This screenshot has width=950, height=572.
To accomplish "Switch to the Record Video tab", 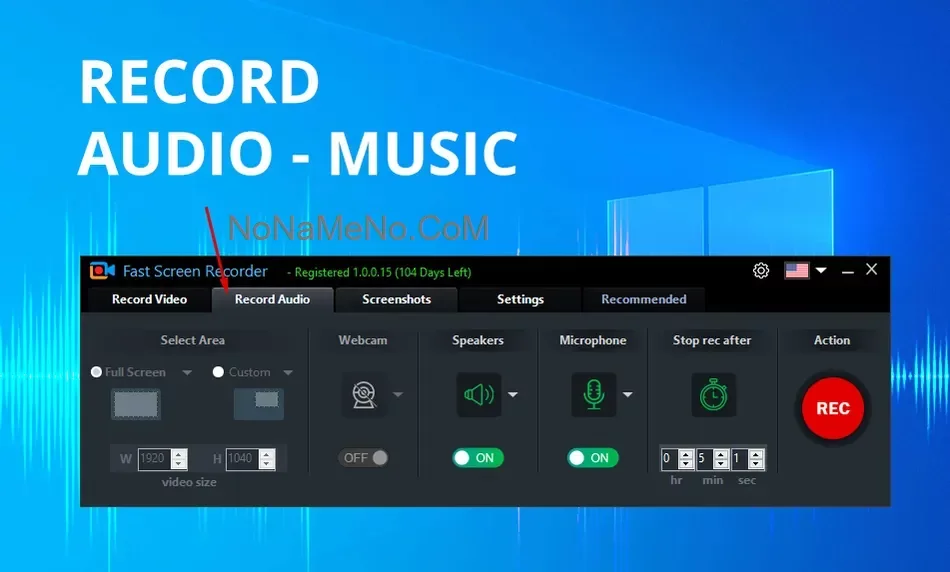I will pyautogui.click(x=149, y=299).
